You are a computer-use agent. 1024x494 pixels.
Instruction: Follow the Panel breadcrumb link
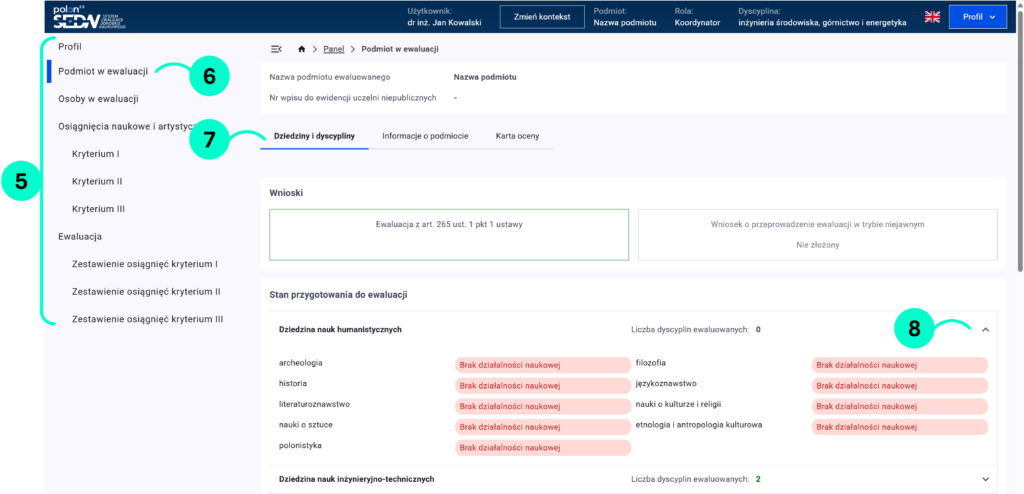333,49
